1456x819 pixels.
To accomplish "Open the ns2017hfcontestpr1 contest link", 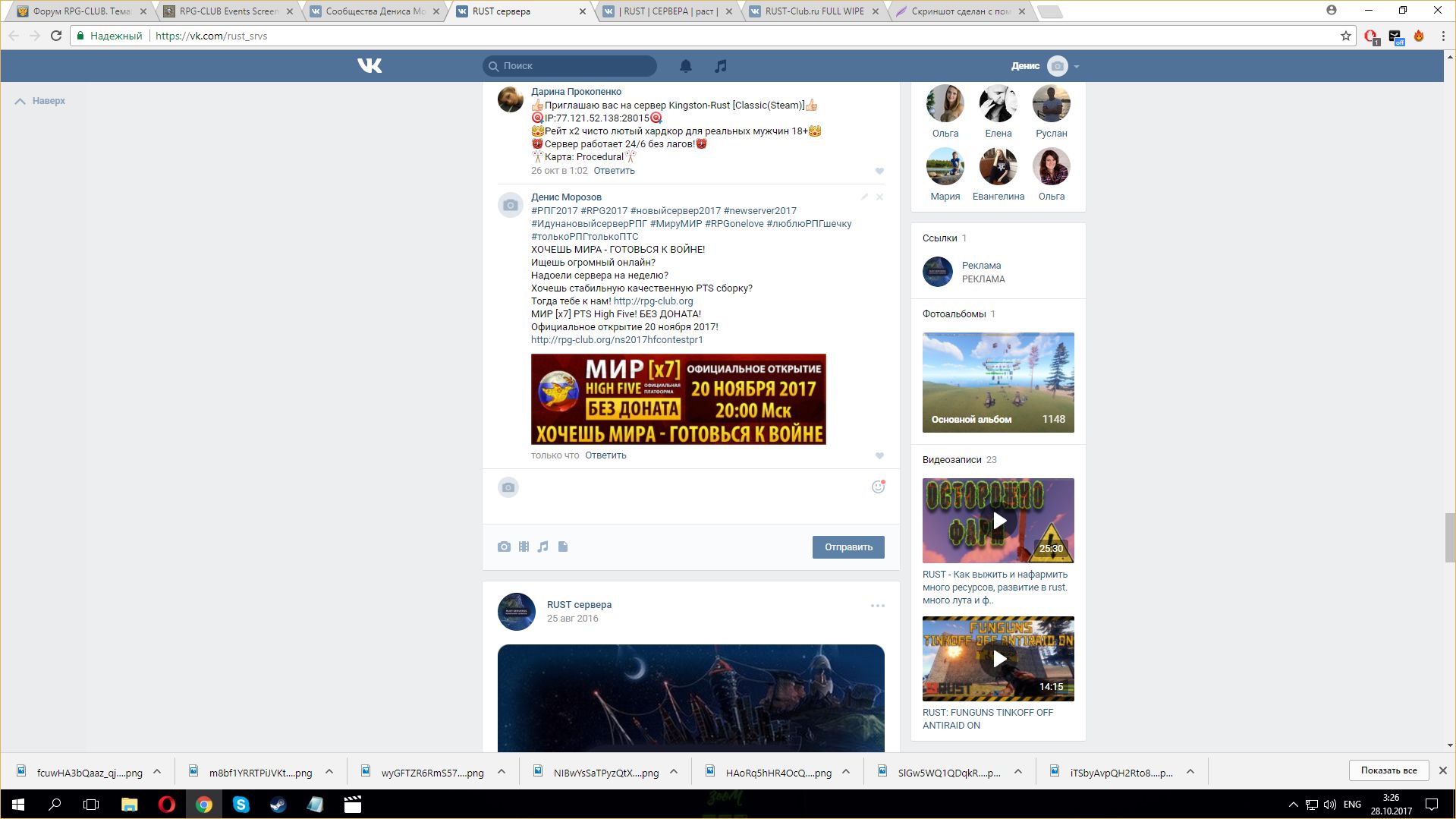I will tap(617, 340).
